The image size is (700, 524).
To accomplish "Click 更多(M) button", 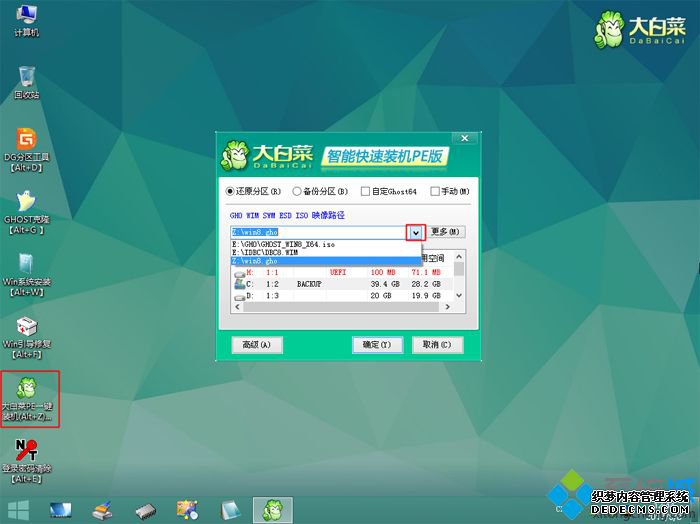I will pyautogui.click(x=446, y=232).
